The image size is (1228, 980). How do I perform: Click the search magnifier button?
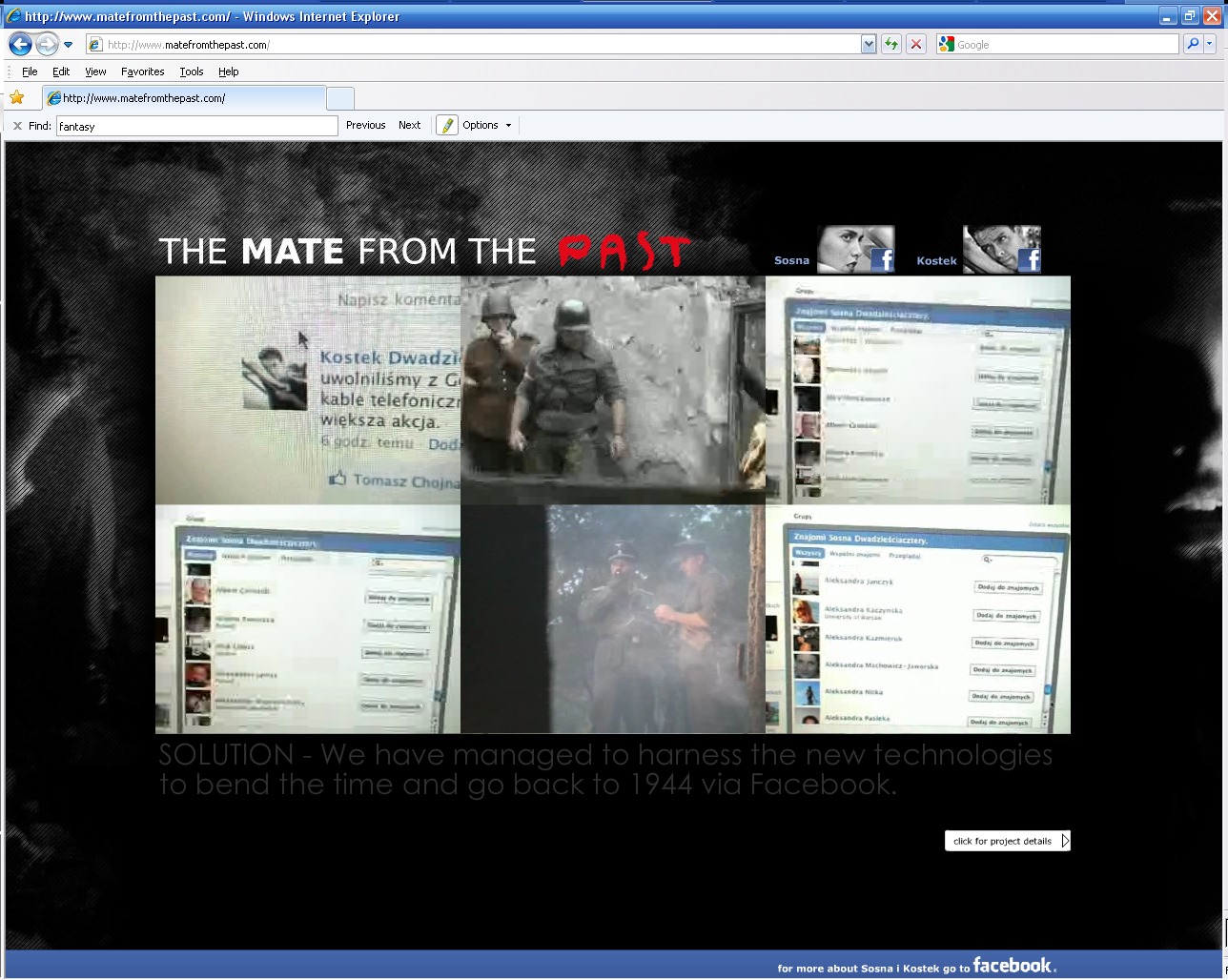point(1192,44)
